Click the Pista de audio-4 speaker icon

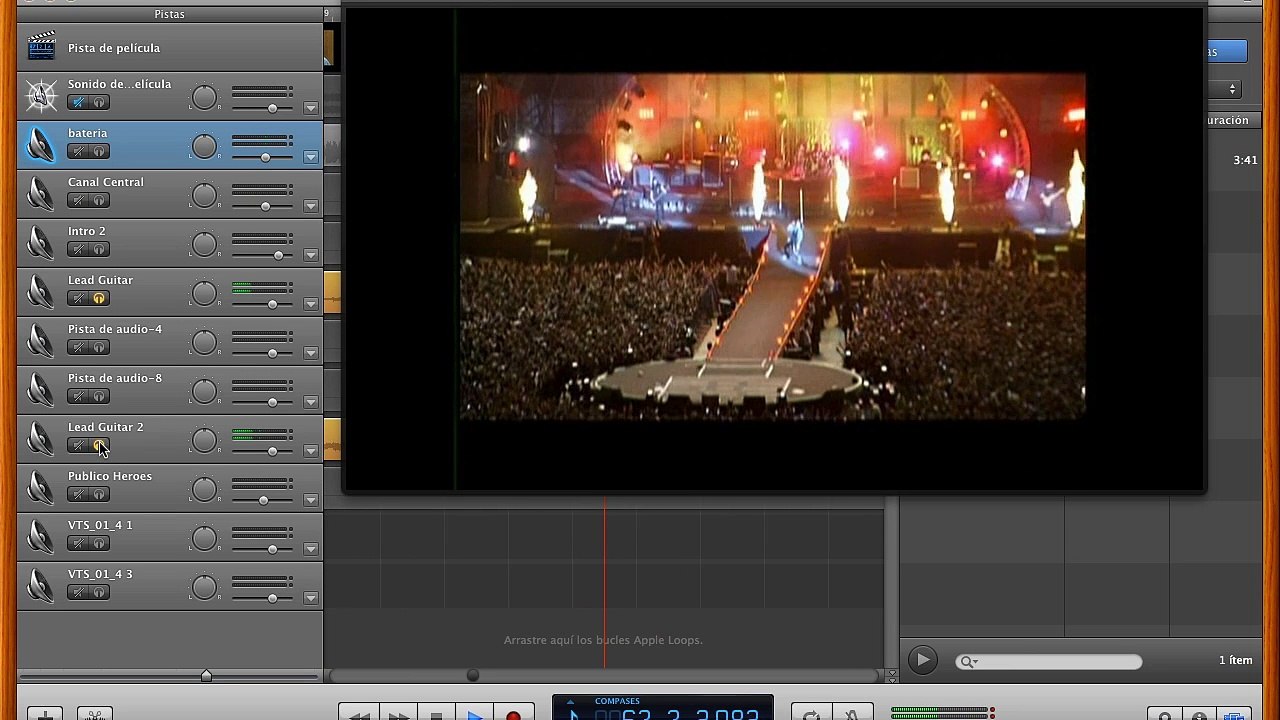[x=41, y=341]
